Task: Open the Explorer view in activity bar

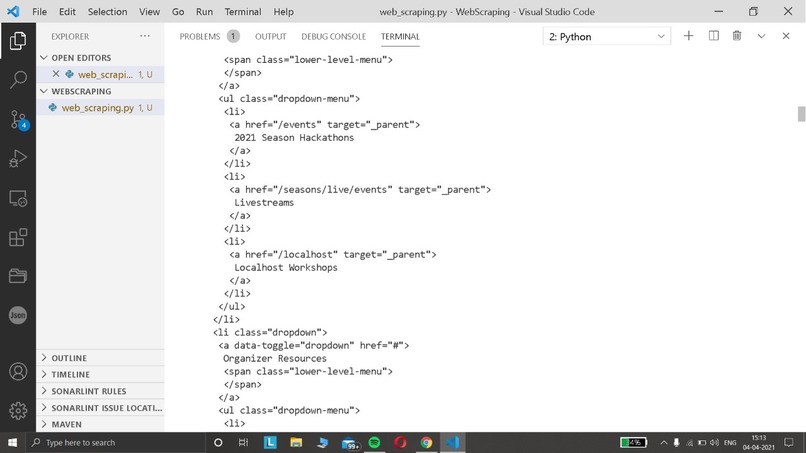Action: (18, 40)
